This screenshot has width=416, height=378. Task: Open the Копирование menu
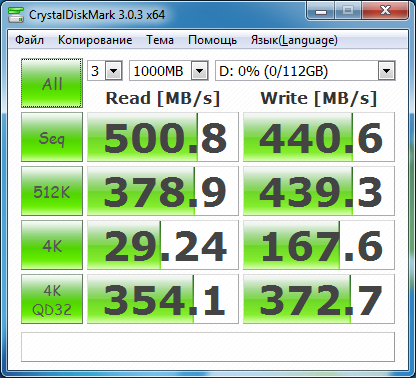[95, 40]
